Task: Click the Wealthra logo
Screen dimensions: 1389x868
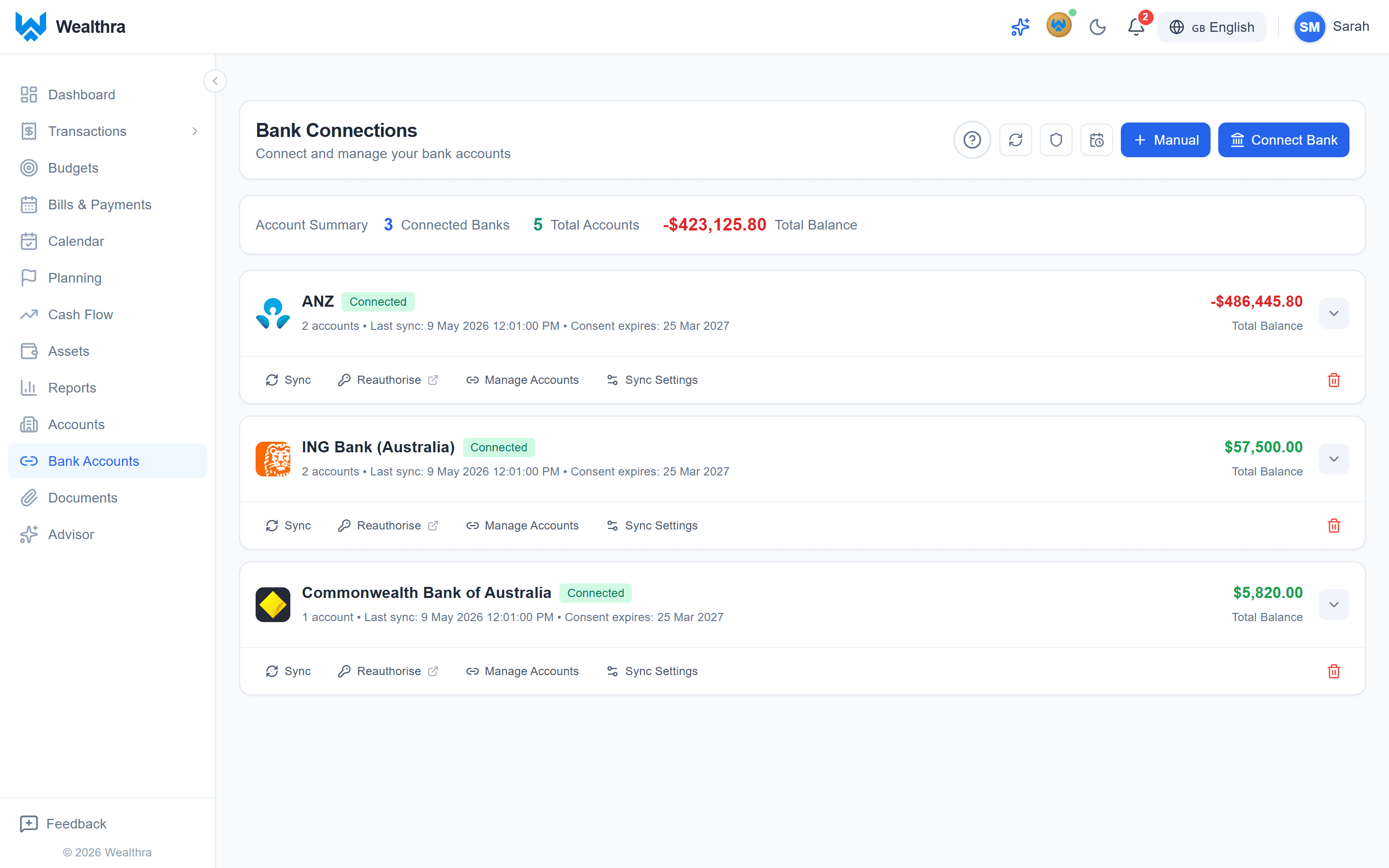Action: (x=70, y=27)
